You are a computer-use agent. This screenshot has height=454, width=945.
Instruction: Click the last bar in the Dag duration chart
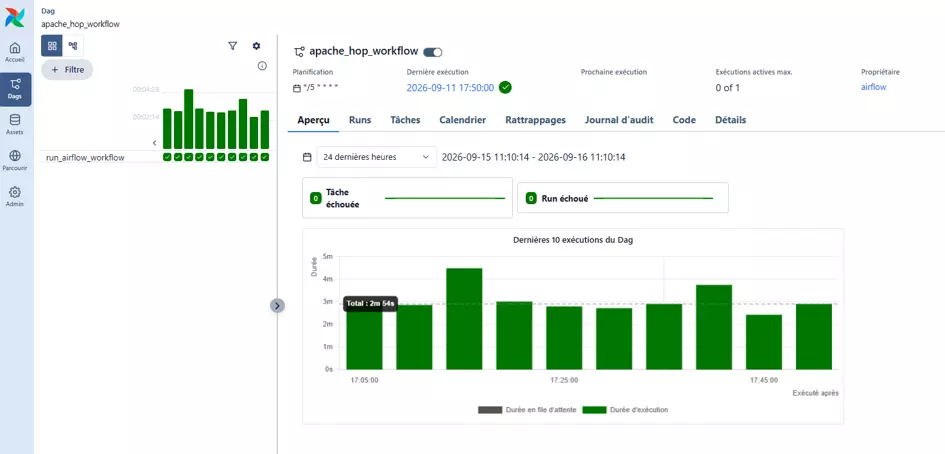(814, 336)
